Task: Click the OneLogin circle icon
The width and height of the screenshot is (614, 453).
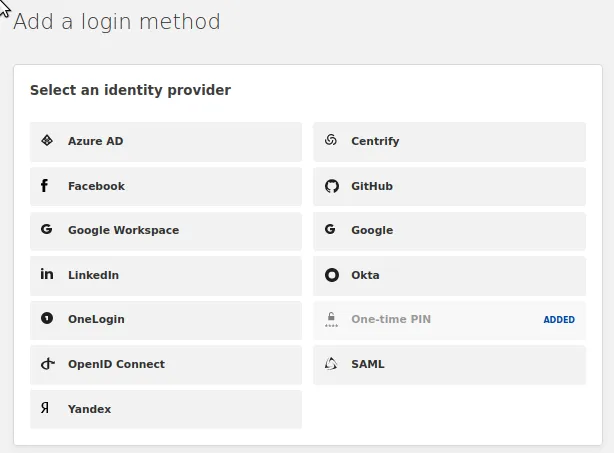Action: pos(47,318)
